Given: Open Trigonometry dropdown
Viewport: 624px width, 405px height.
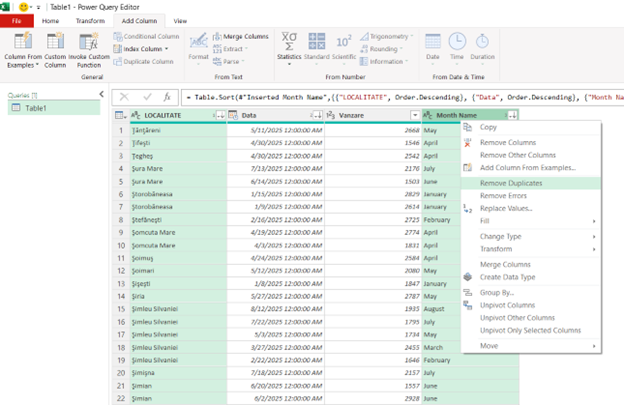Looking at the screenshot, I should (x=386, y=36).
